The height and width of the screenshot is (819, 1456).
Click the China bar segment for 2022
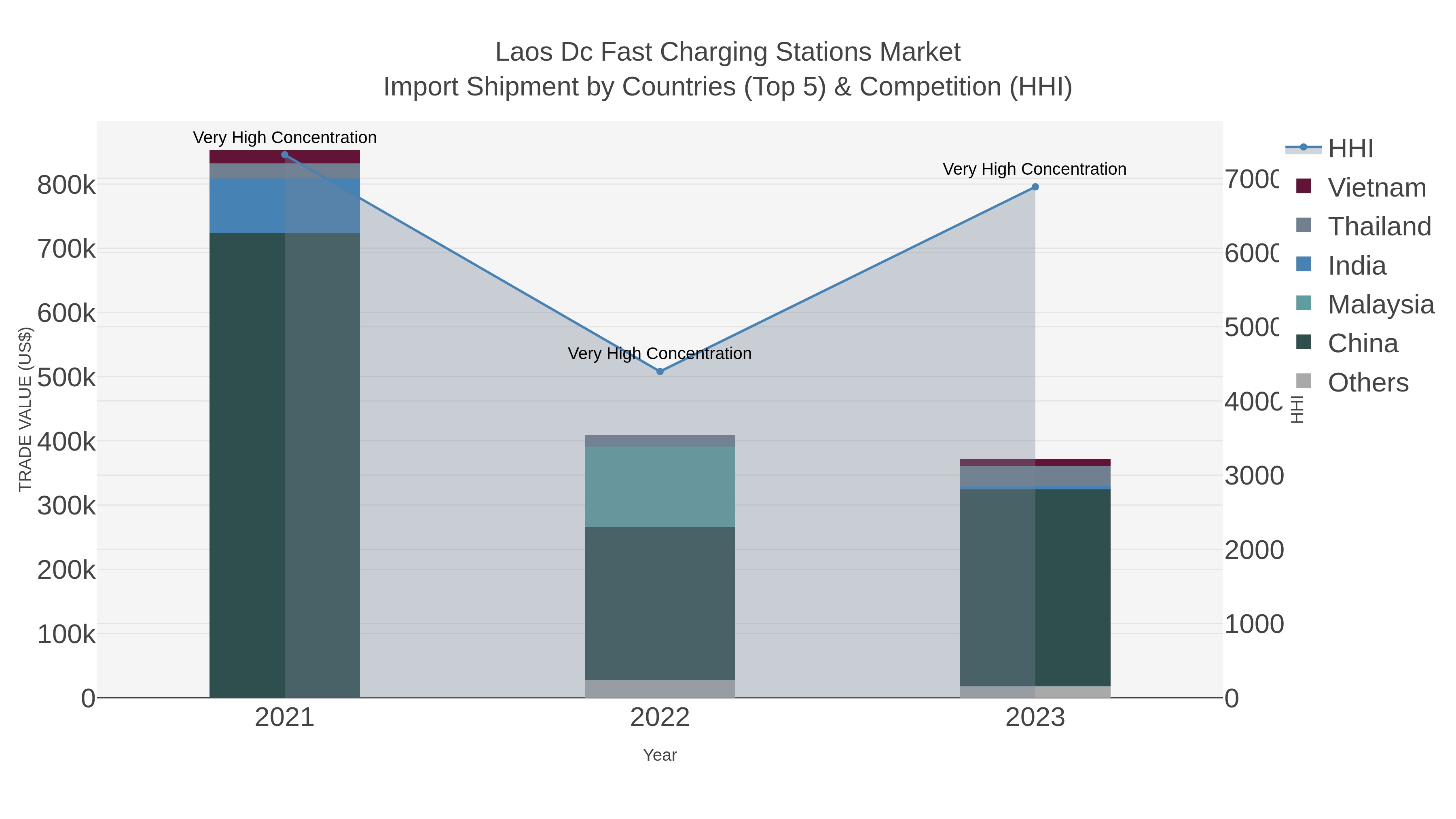pos(660,604)
